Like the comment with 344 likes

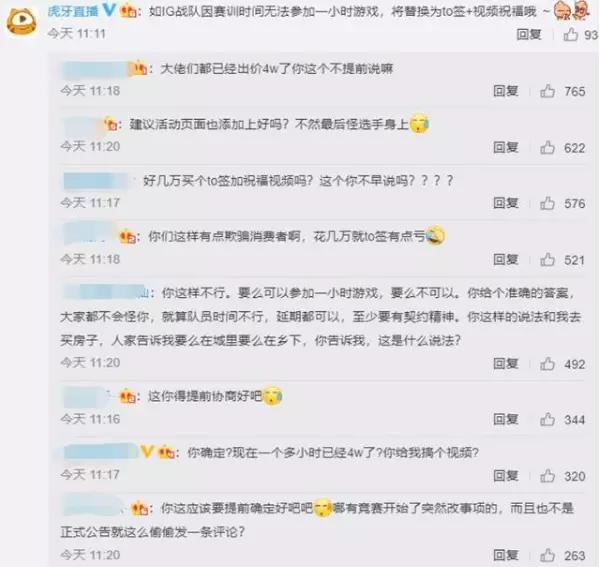547,419
